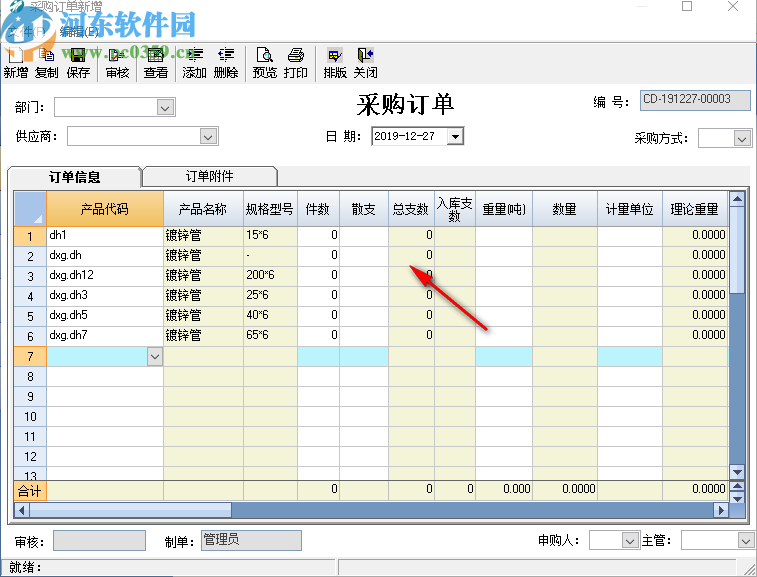Viewport: 757px width, 577px height.
Task: Switch to the 订单附件 tab
Action: [x=210, y=176]
